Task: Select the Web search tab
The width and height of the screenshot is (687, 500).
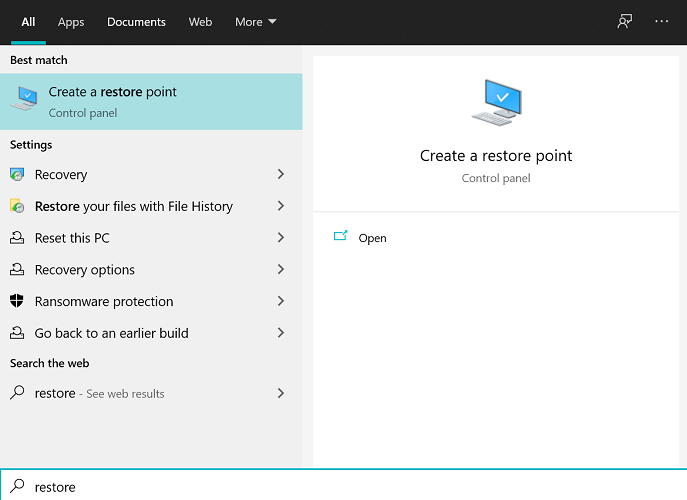Action: [200, 21]
